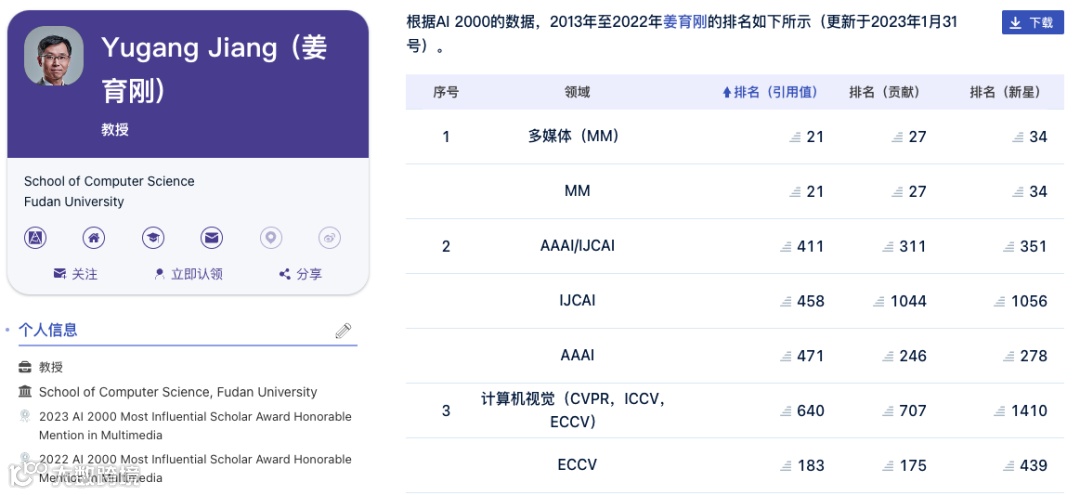1080x495 pixels.
Task: Click the 2023 AI 2000 award entry
Action: 195,425
